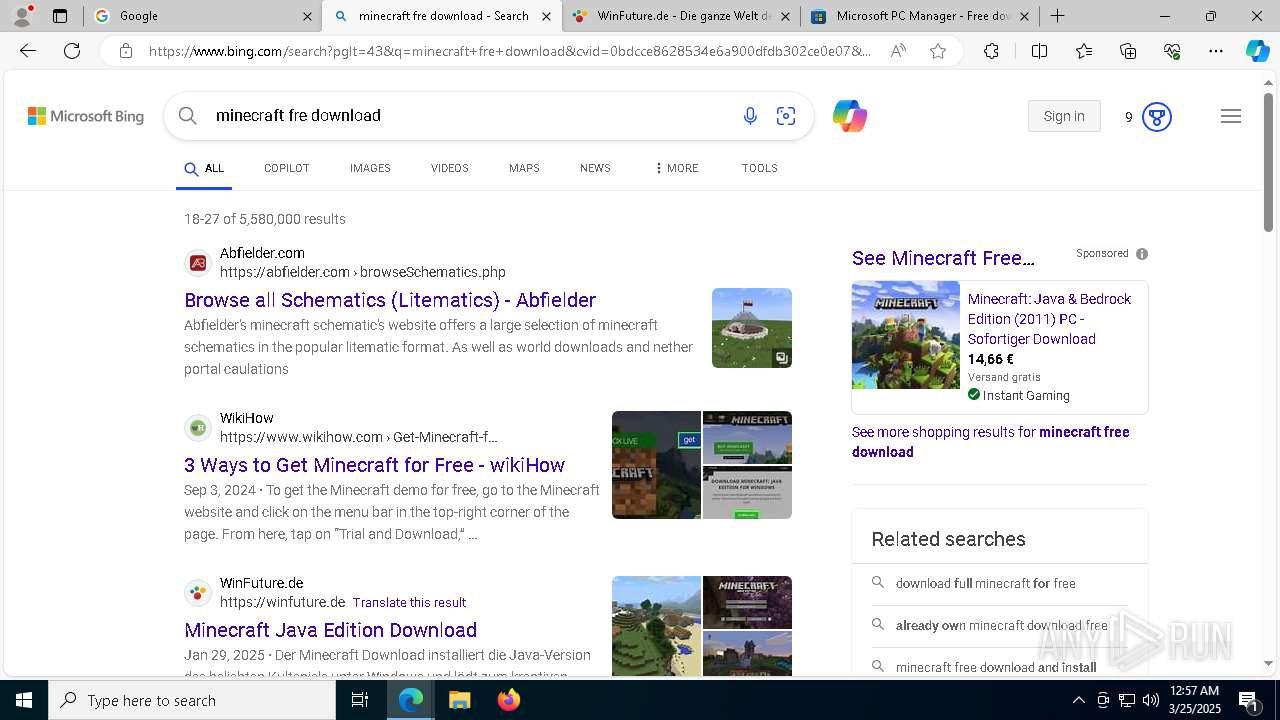
Task: Click the Edge profile avatar
Action: point(22,16)
